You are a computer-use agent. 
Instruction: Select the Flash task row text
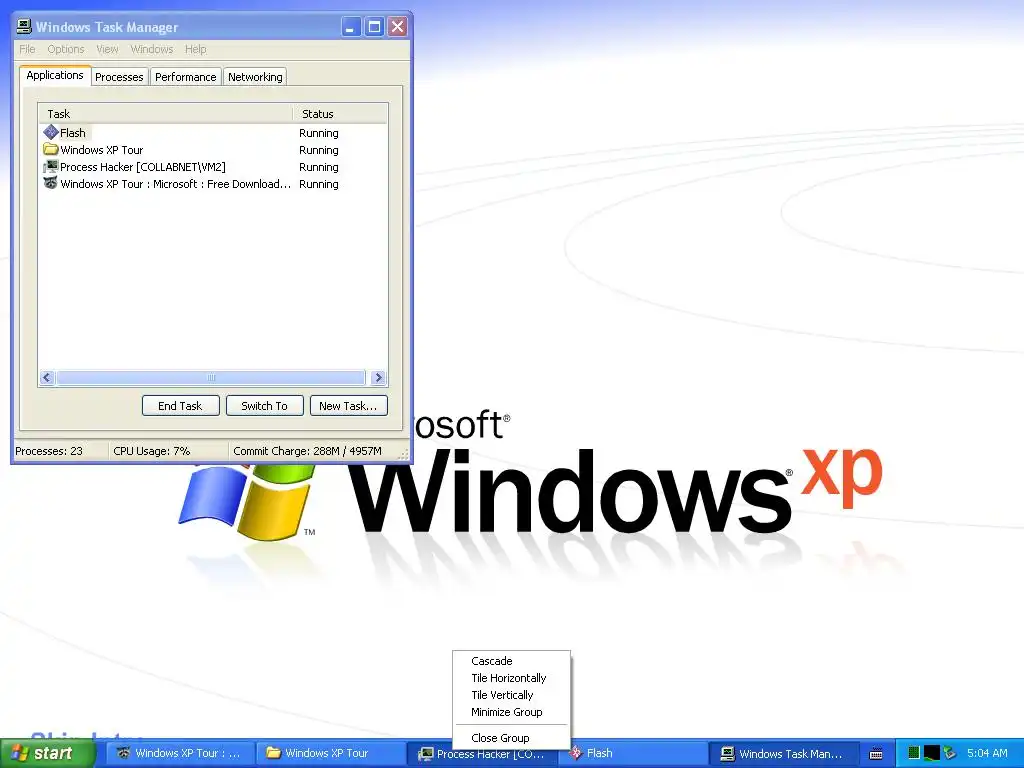pos(72,133)
